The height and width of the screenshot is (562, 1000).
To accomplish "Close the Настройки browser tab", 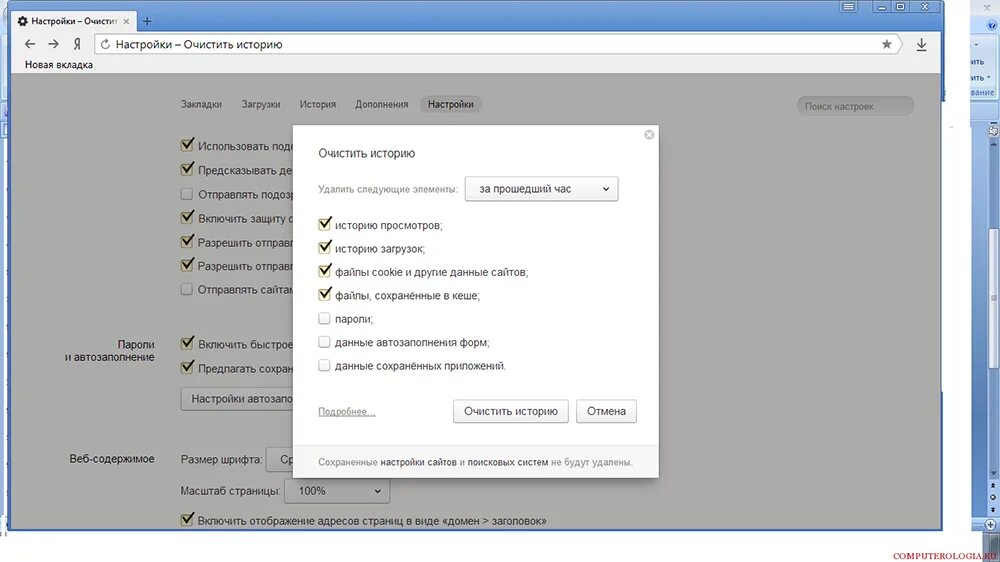I will (126, 21).
